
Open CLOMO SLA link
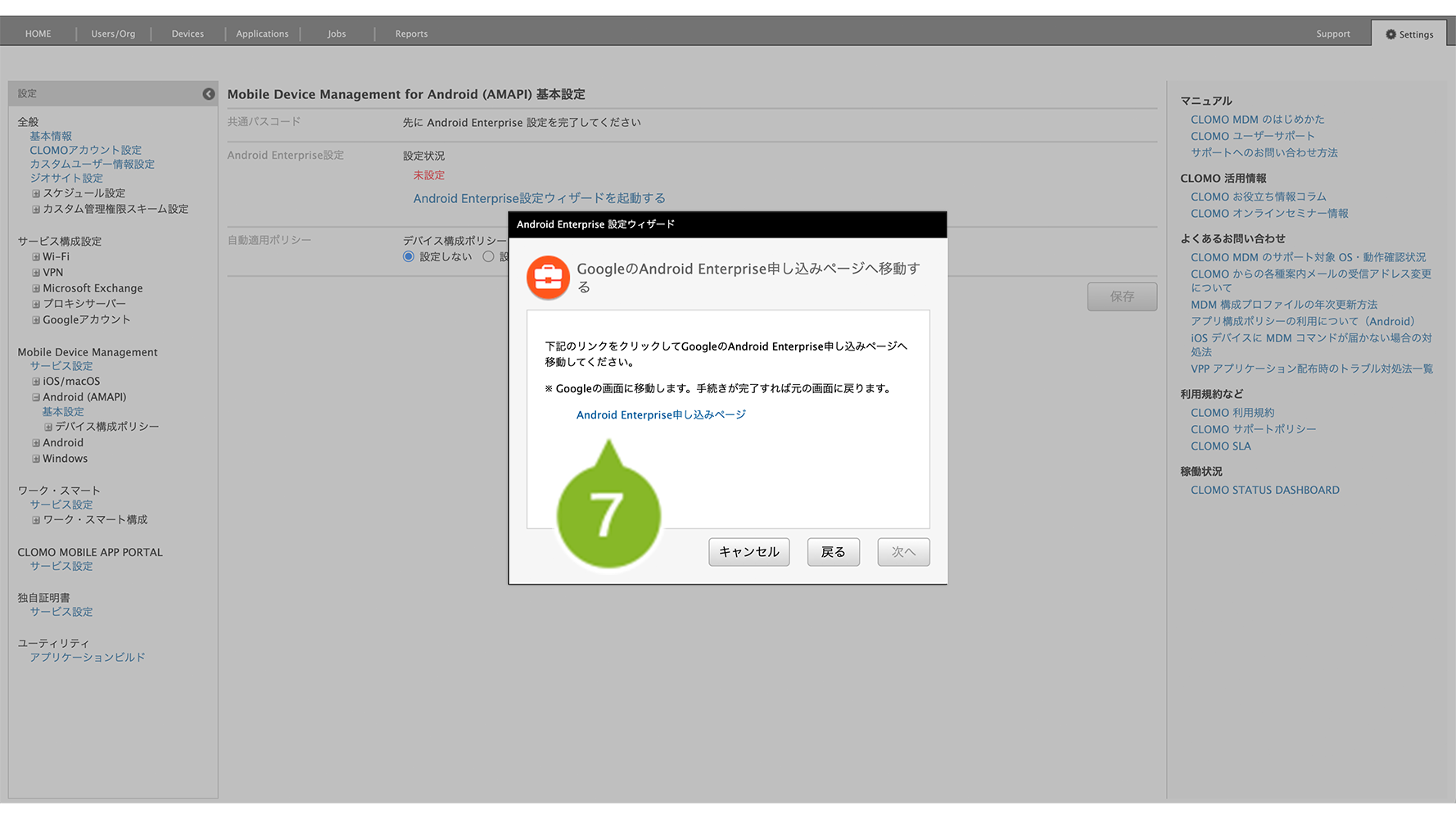pos(1221,446)
